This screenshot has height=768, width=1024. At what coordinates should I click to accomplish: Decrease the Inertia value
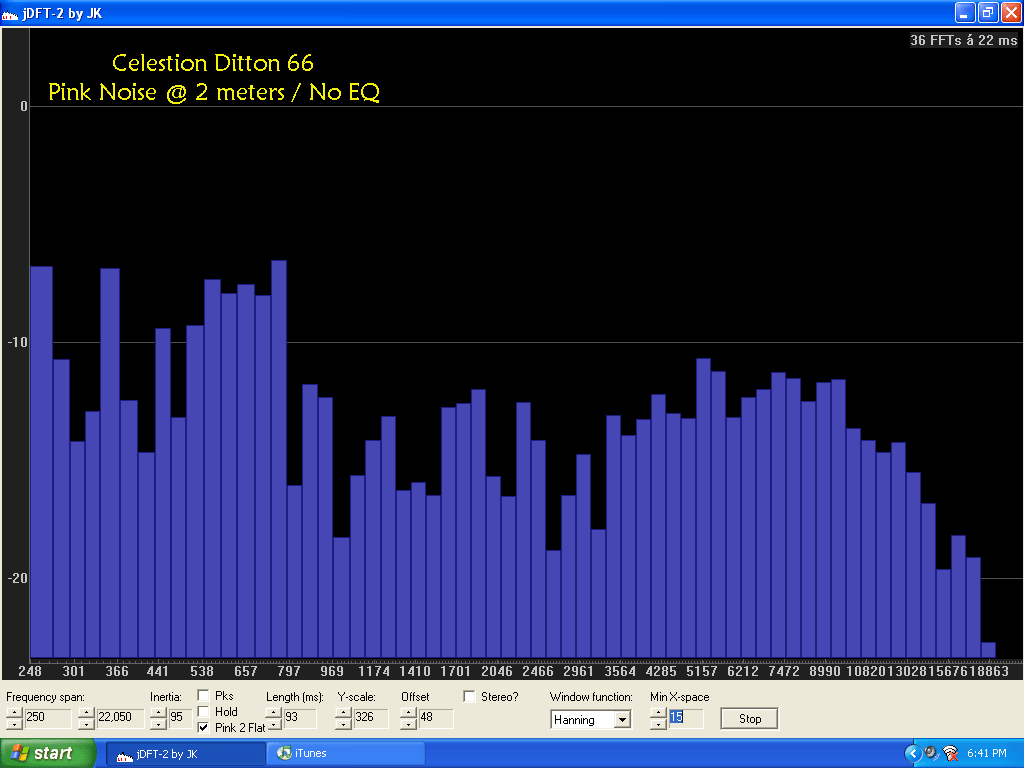(x=158, y=724)
